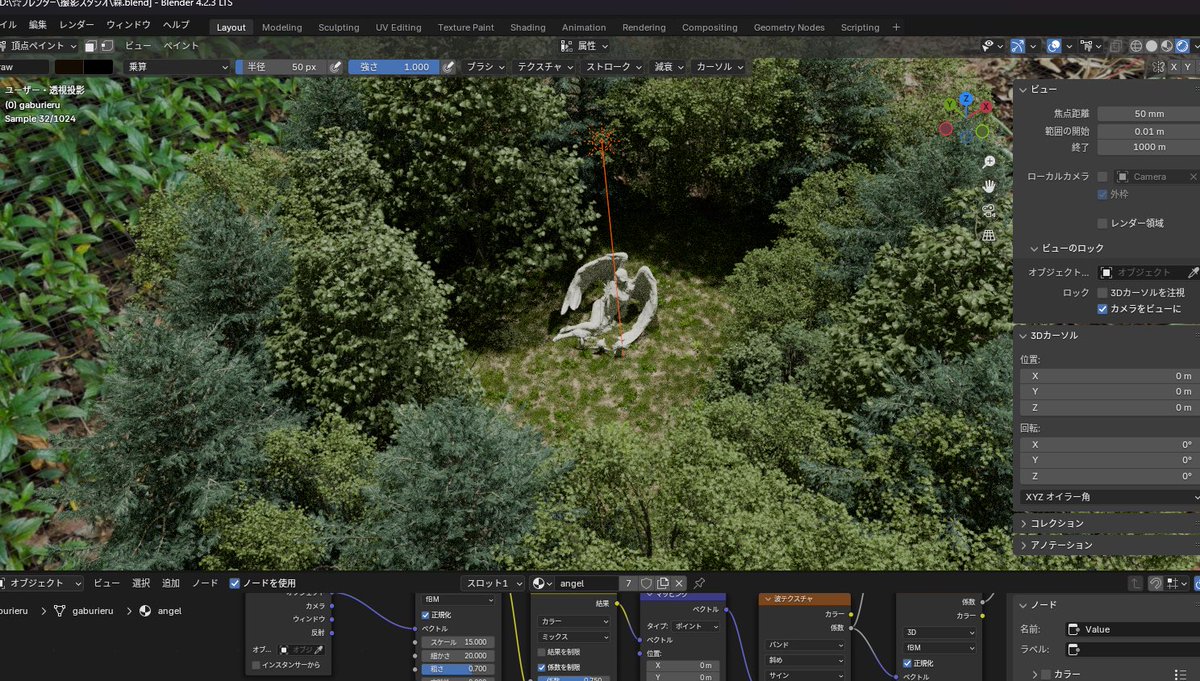Open the 乗算 blend mode dropdown

[177, 67]
